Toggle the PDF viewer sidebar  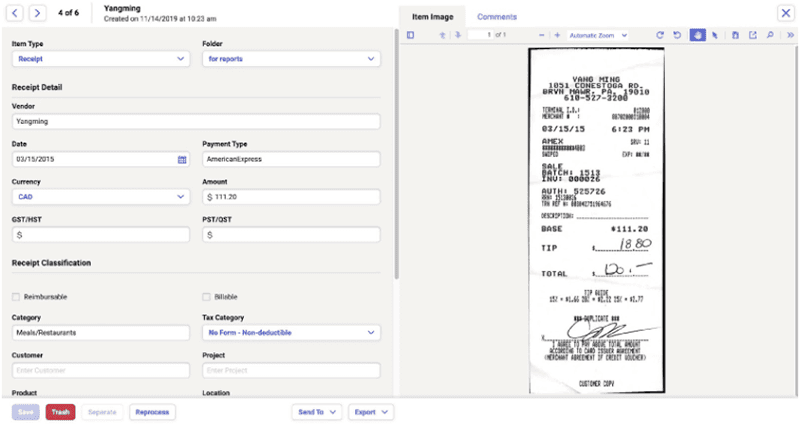tap(410, 35)
